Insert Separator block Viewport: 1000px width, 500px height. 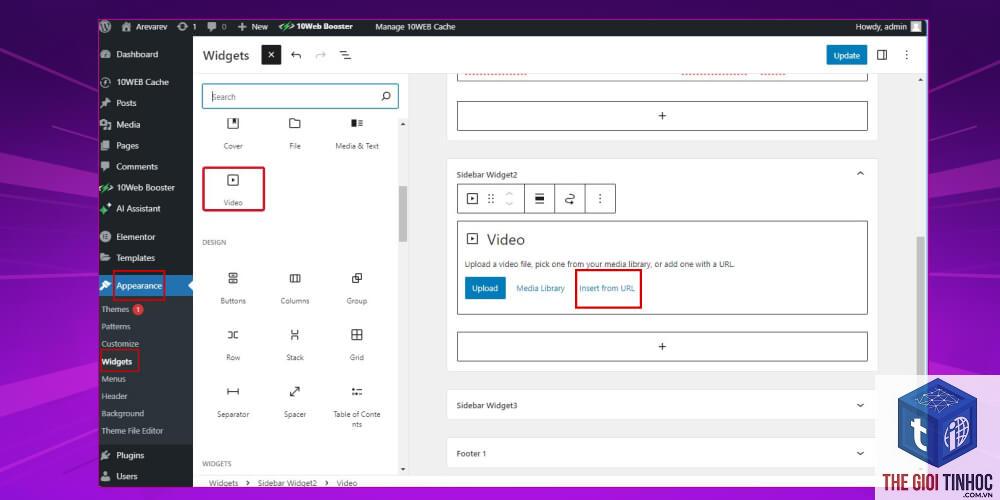pyautogui.click(x=233, y=401)
